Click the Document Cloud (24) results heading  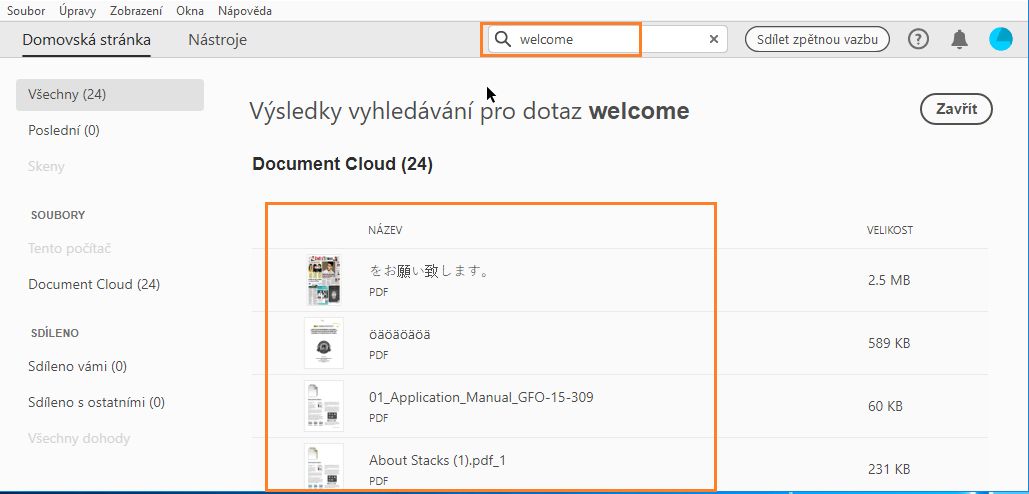tap(343, 165)
